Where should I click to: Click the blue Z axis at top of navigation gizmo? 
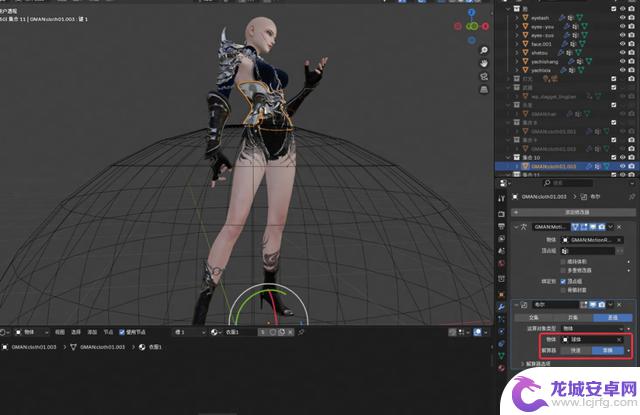(x=471, y=13)
